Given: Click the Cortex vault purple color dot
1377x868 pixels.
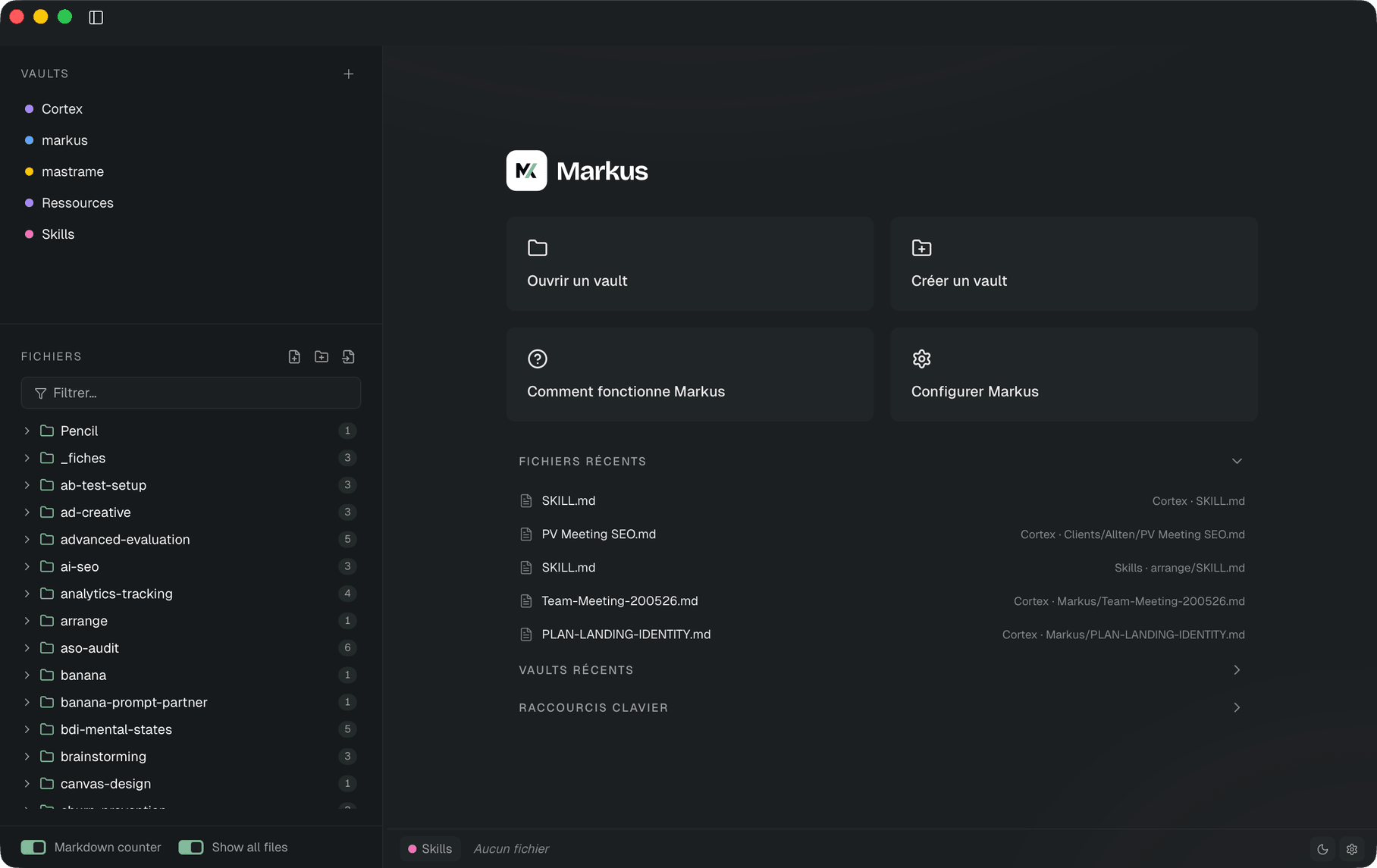Looking at the screenshot, I should [29, 109].
